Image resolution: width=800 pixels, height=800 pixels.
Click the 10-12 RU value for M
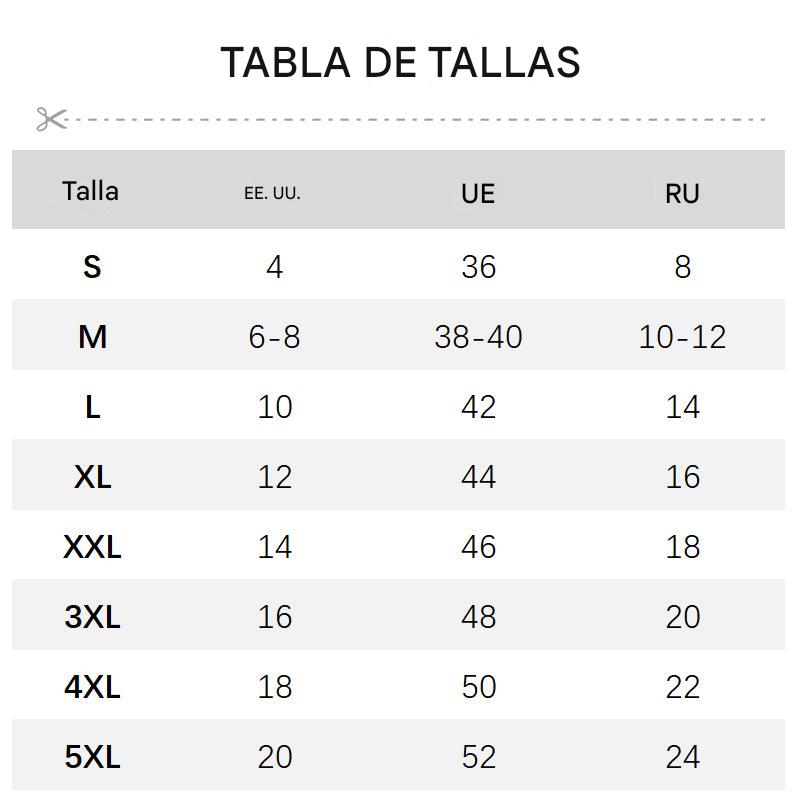point(682,337)
